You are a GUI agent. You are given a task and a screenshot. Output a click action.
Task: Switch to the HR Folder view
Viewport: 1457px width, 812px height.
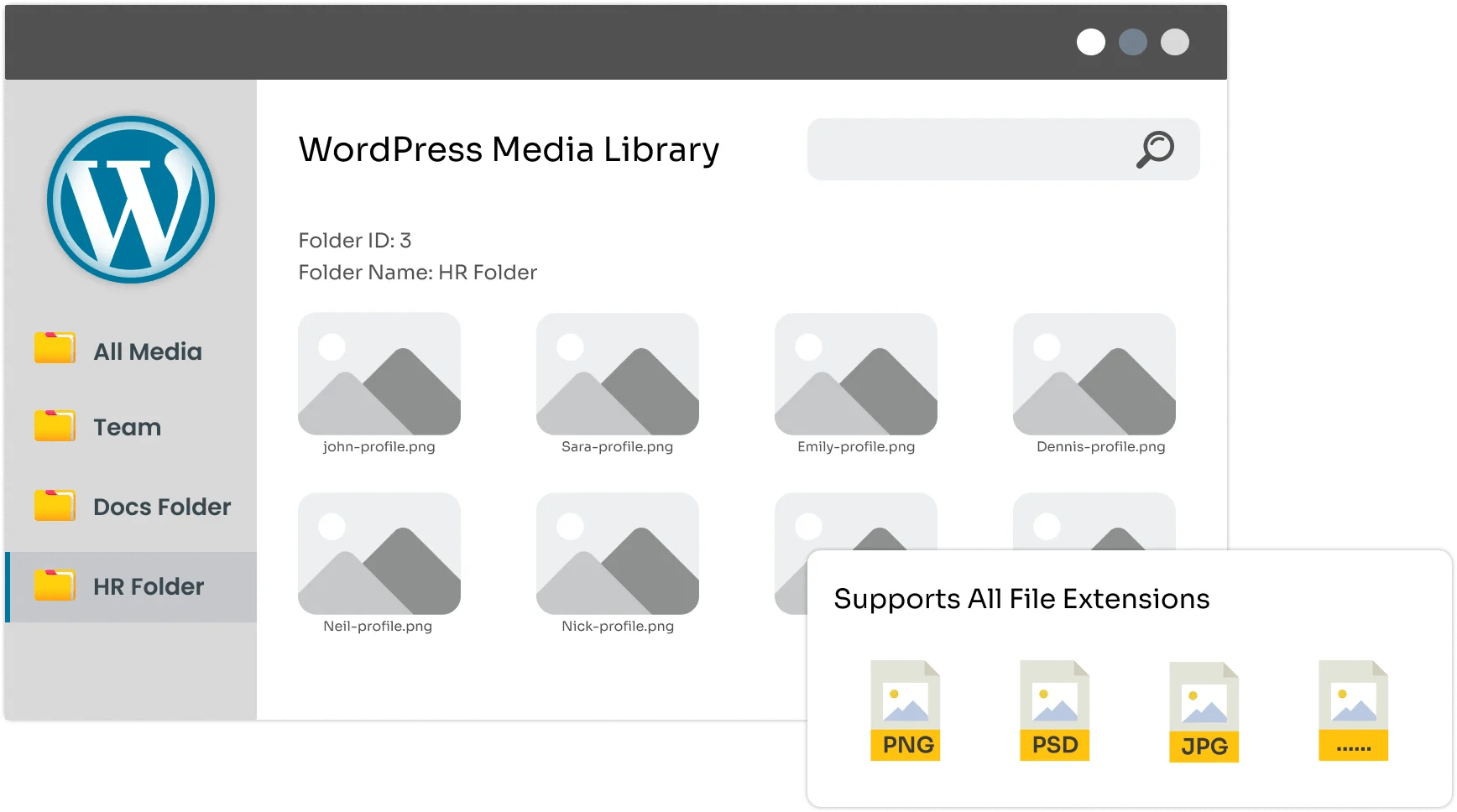coord(148,586)
